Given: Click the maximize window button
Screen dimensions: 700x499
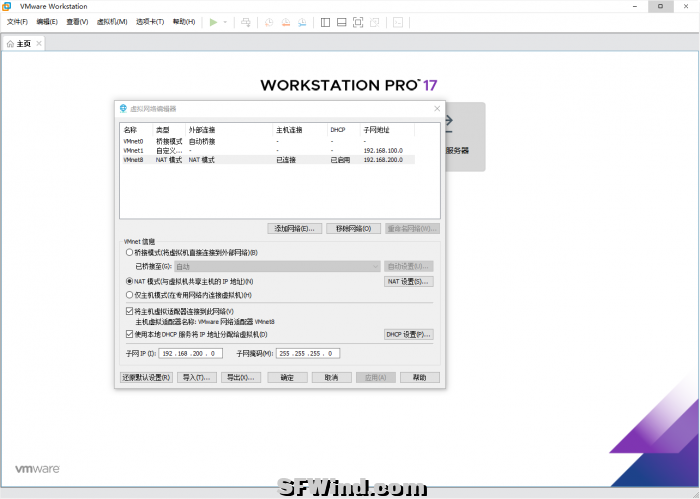Looking at the screenshot, I should point(660,6).
